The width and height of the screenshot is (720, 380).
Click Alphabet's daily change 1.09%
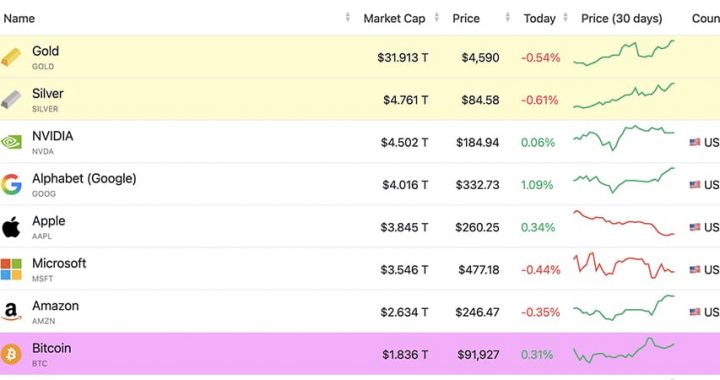coord(537,185)
